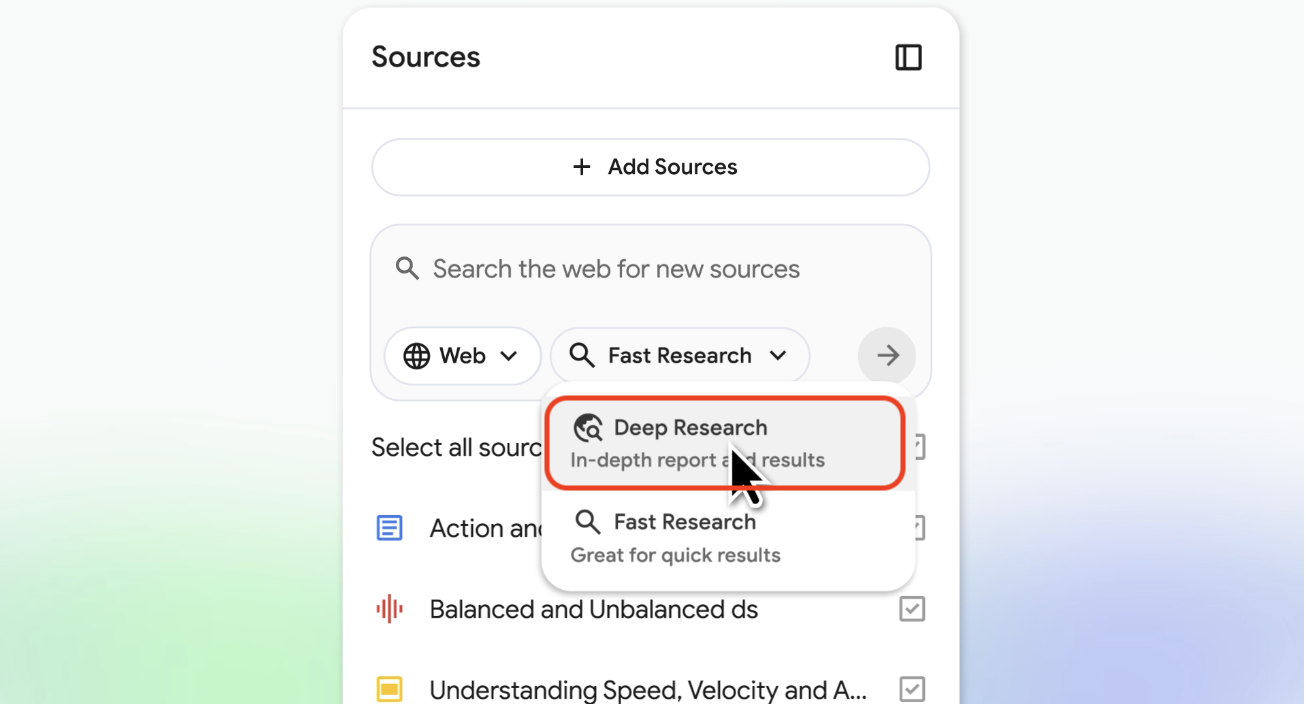Open the Web source type dropdown
The width and height of the screenshot is (1306, 704).
click(462, 356)
